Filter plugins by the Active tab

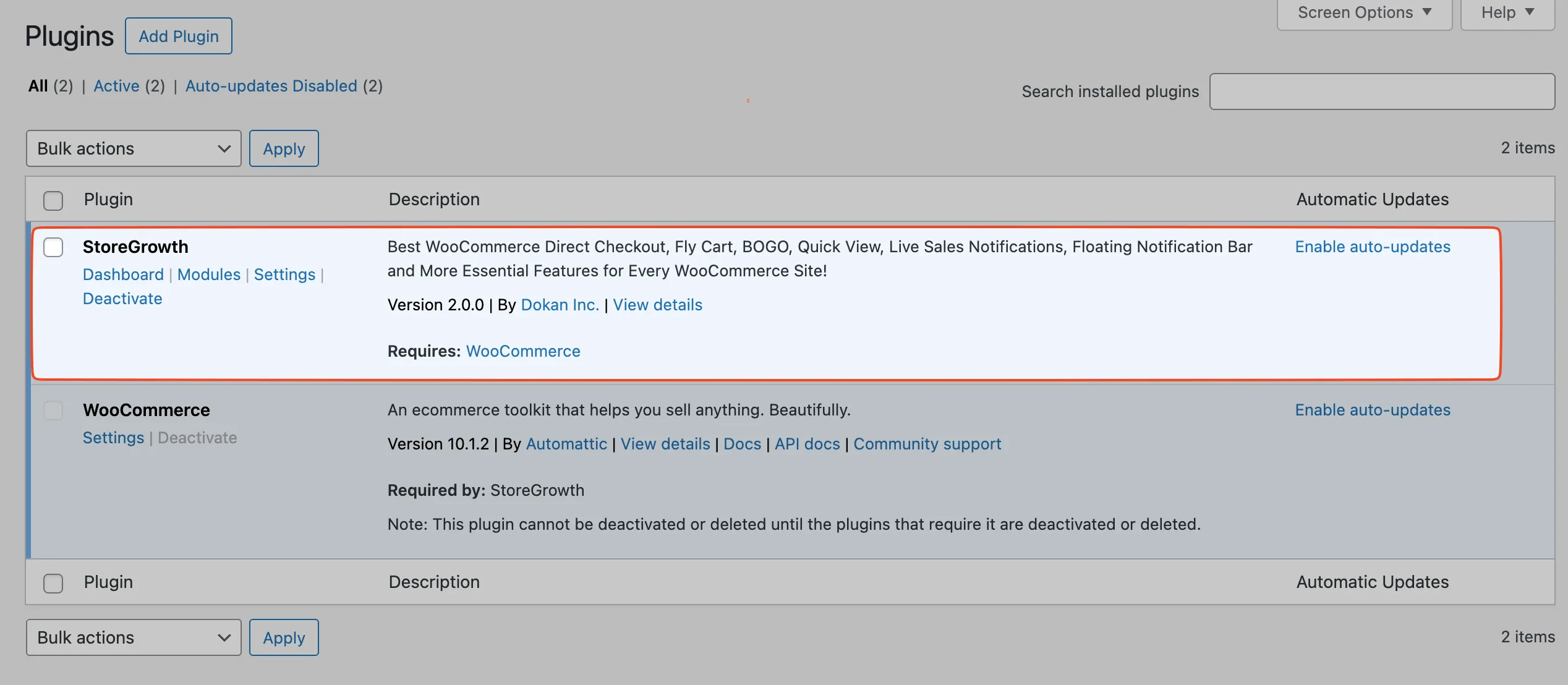pyautogui.click(x=116, y=86)
